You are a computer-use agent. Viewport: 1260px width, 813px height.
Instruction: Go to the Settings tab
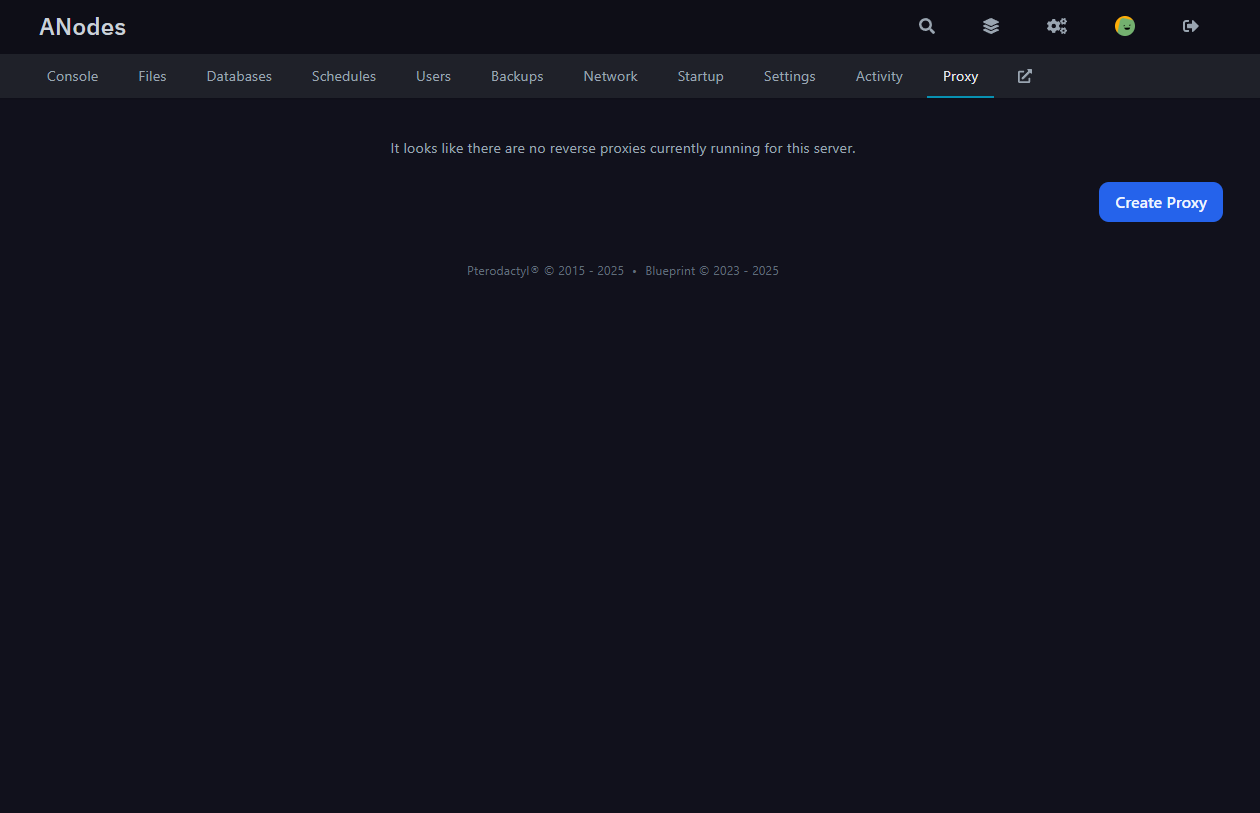789,75
